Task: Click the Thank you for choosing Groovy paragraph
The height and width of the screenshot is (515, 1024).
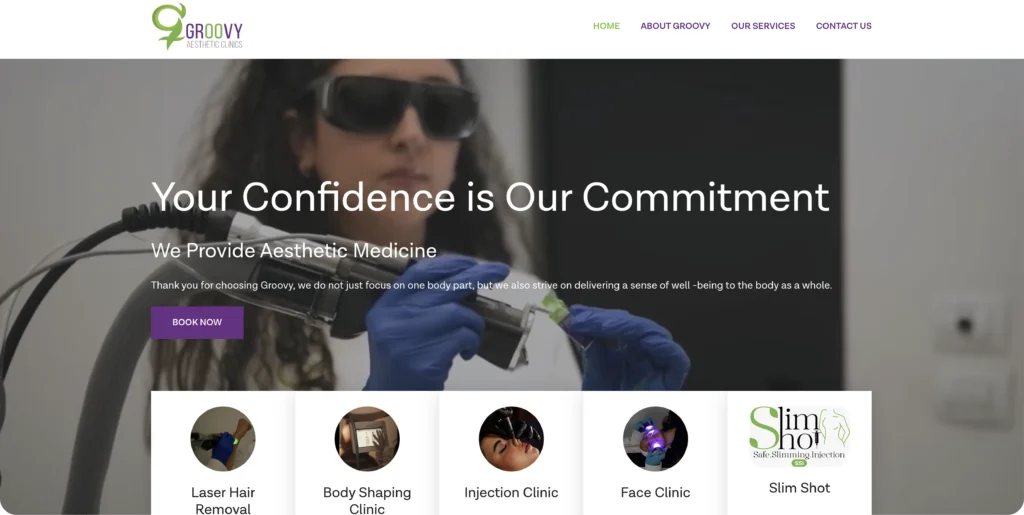Action: [491, 285]
